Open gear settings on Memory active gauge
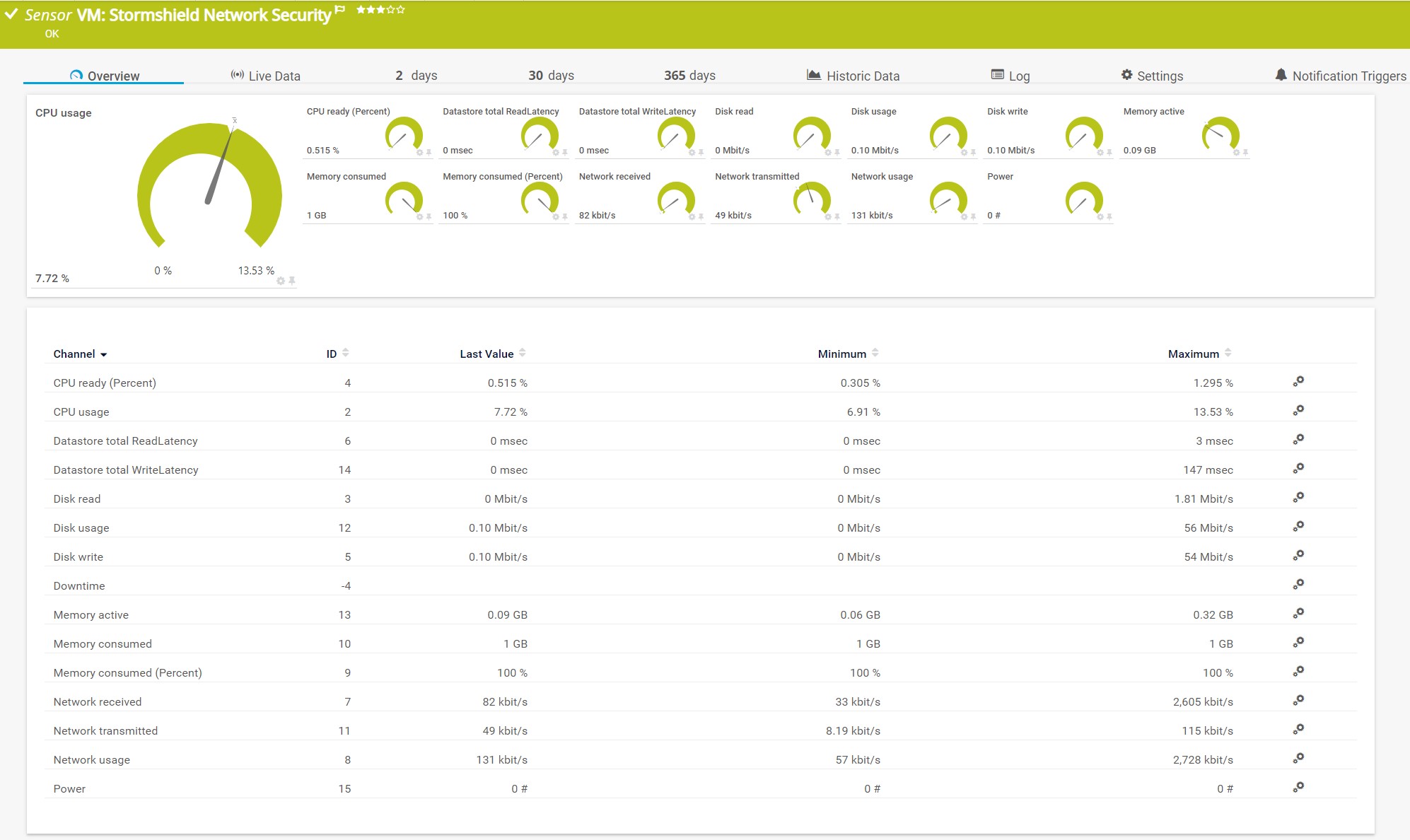The width and height of the screenshot is (1410, 840). [x=1236, y=153]
